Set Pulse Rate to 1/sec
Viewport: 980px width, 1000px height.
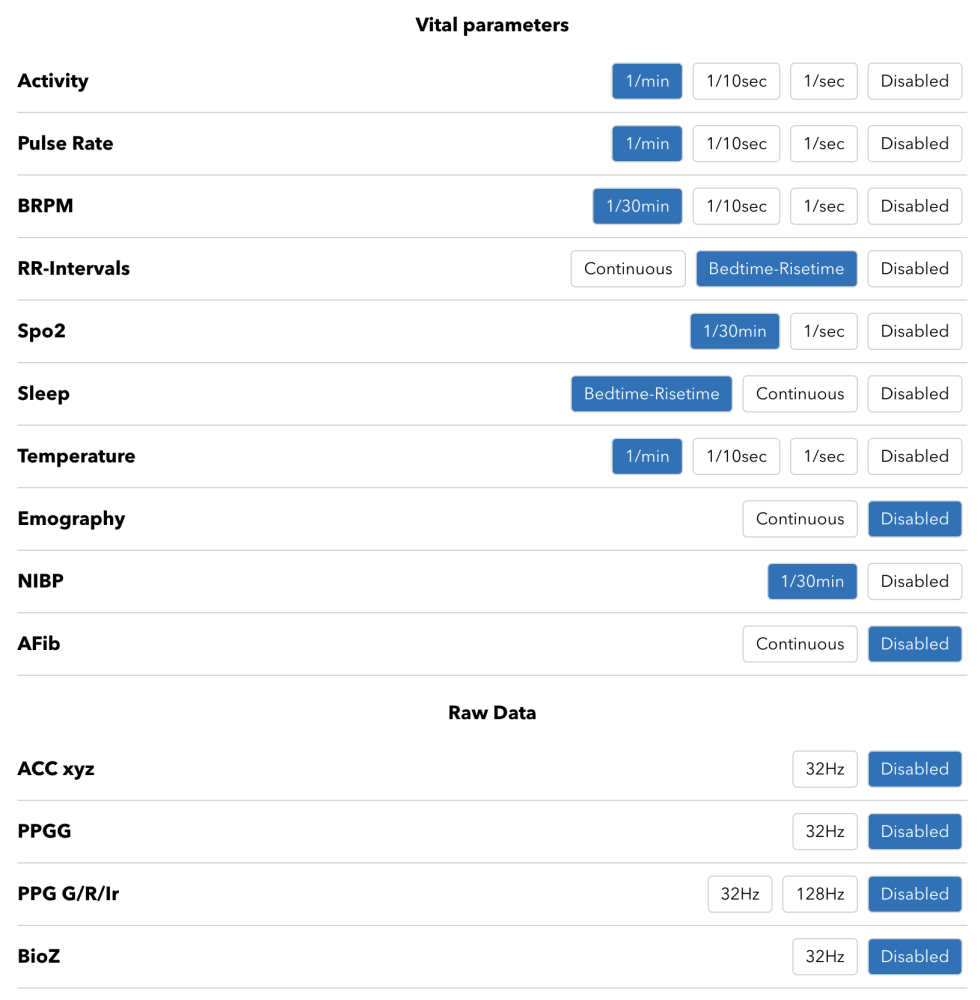(824, 144)
